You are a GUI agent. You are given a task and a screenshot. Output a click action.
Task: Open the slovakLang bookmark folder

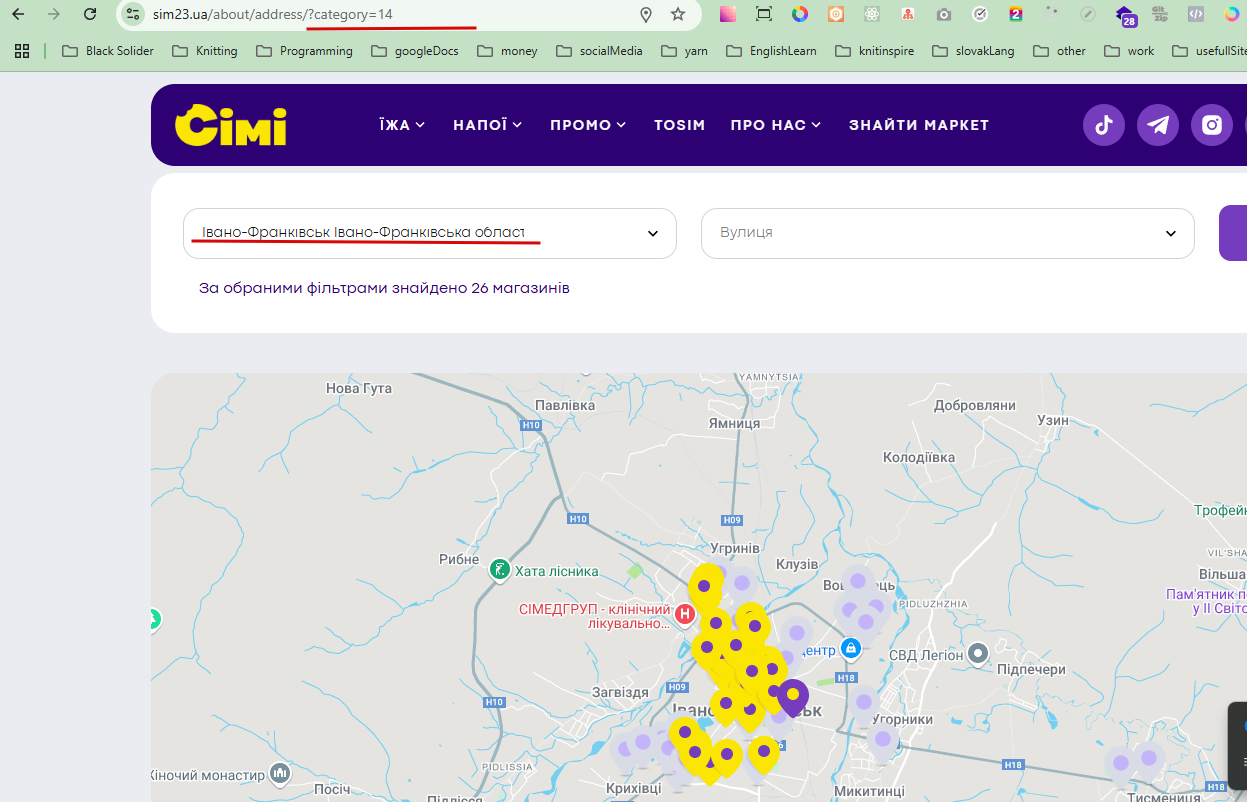pyautogui.click(x=973, y=51)
